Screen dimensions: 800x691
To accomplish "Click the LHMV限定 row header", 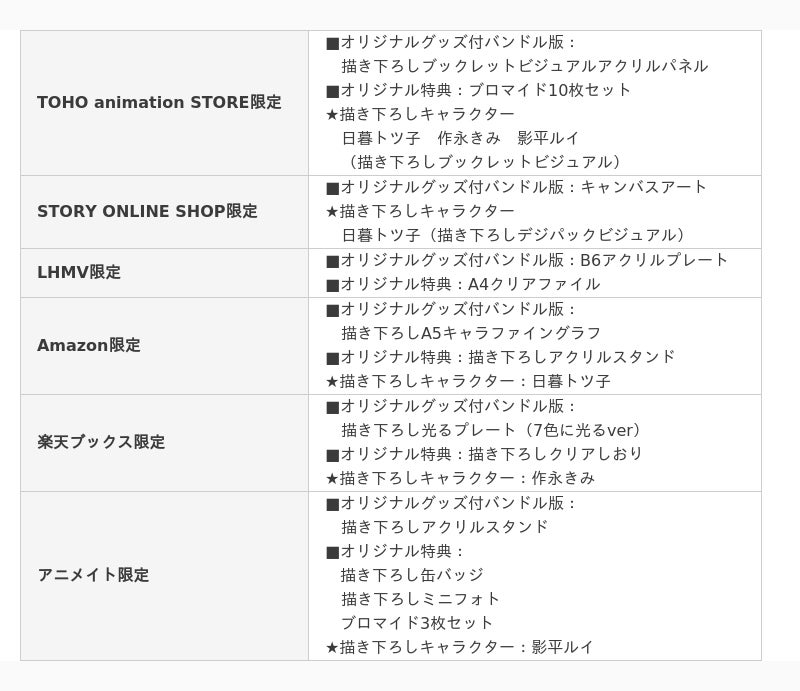I will coord(164,273).
